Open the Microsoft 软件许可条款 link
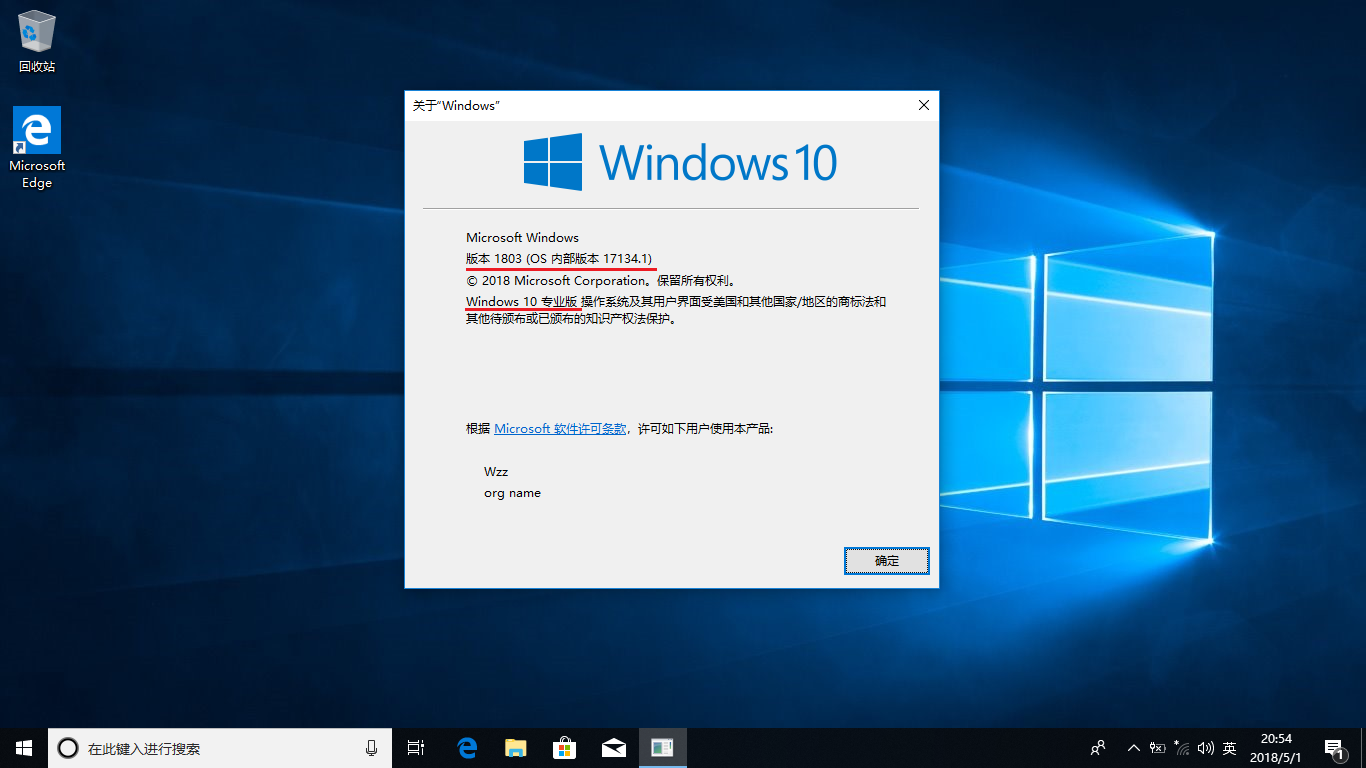 (560, 428)
